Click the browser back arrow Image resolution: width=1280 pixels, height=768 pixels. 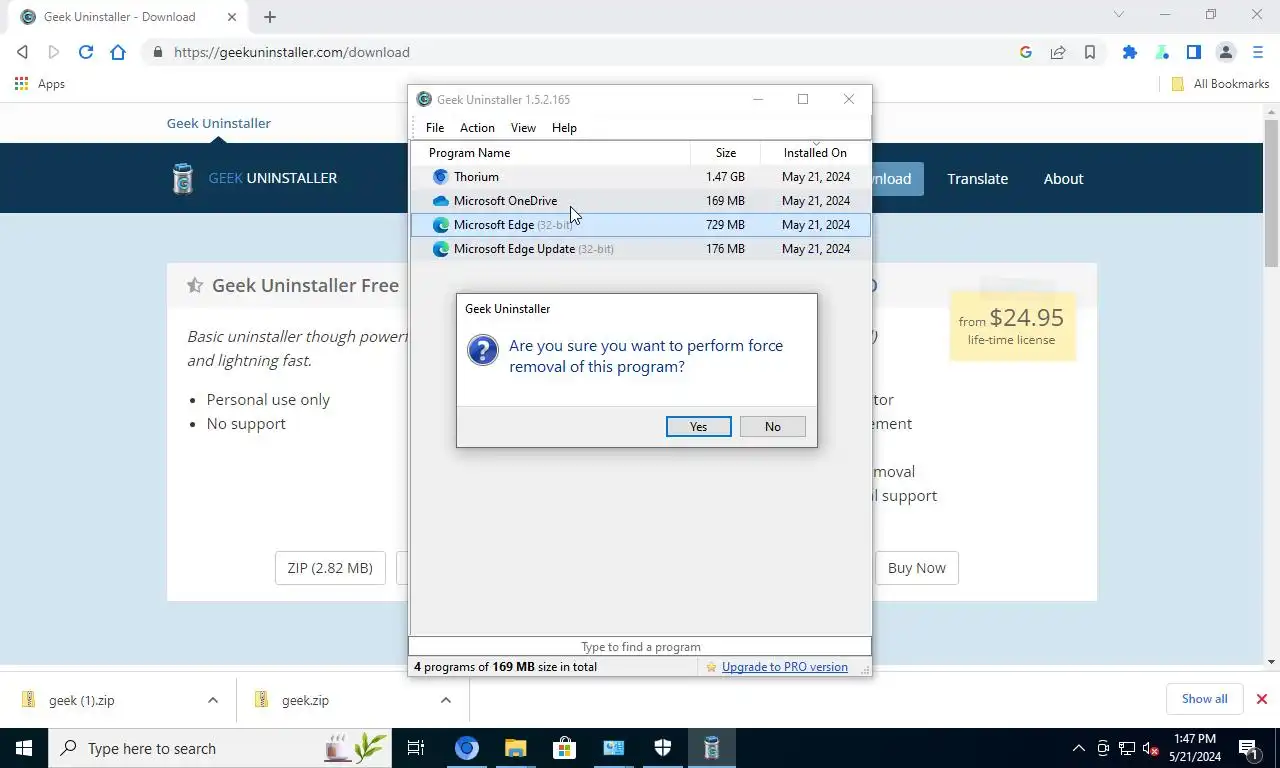click(x=22, y=52)
